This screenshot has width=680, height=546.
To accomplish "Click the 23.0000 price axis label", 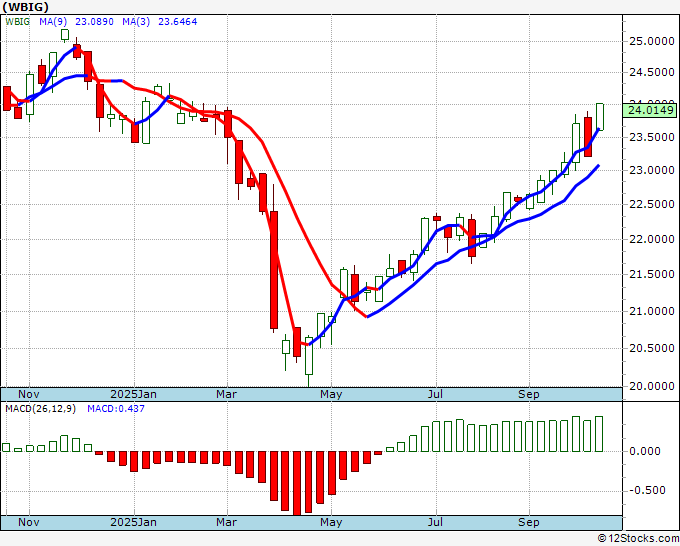I will [651, 170].
